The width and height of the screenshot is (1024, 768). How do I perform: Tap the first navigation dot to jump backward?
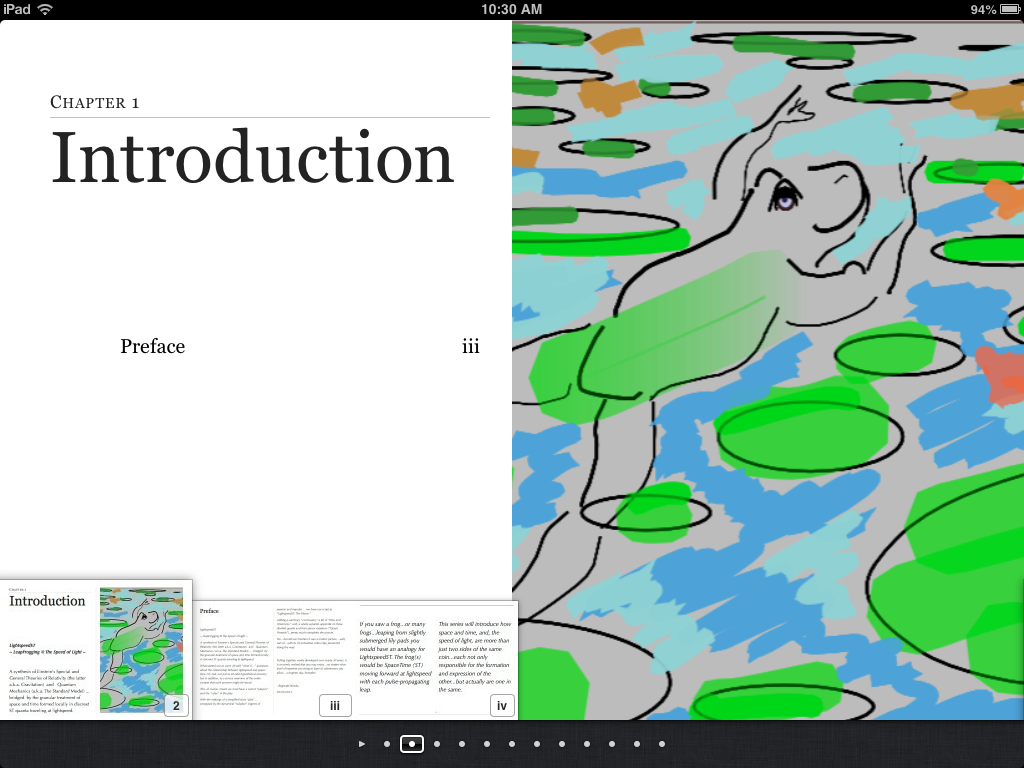(387, 744)
